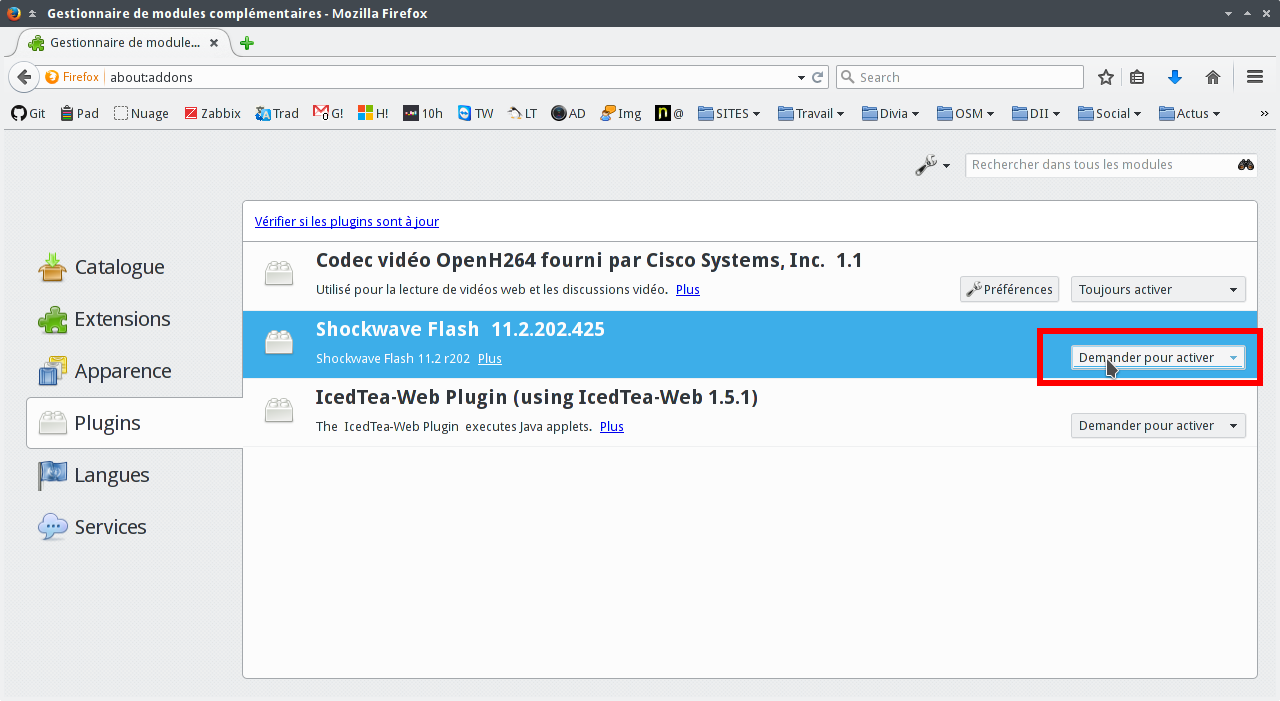Open the wrench tools dropdown for modules
This screenshot has height=701, width=1280.
pos(933,165)
